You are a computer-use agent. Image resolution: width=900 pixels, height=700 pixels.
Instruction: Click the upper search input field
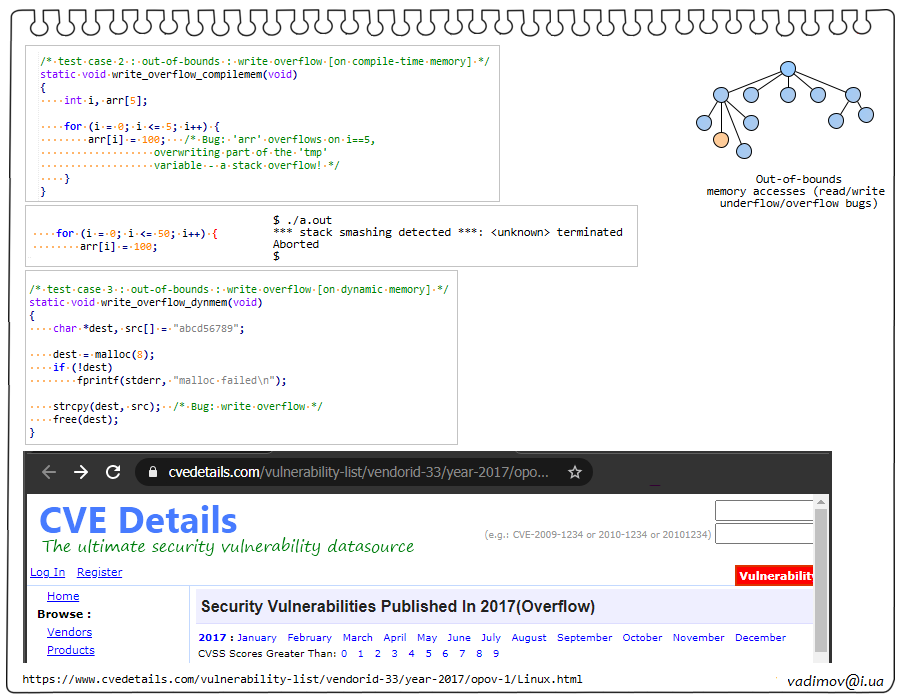point(764,510)
